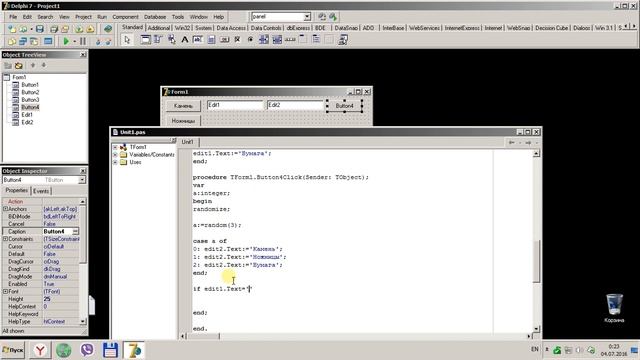Select Button4 on the Form1 designer

[344, 106]
